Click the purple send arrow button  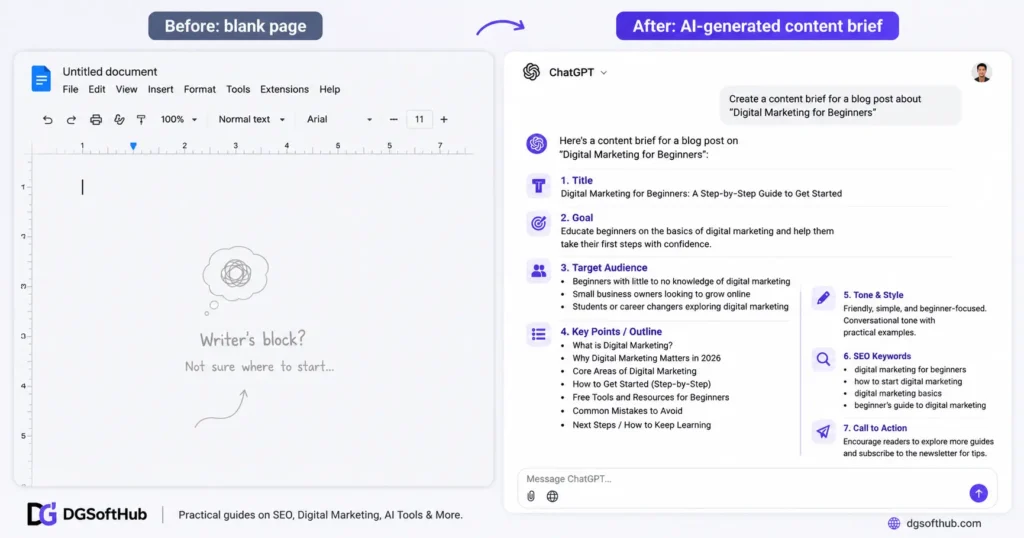click(x=978, y=493)
